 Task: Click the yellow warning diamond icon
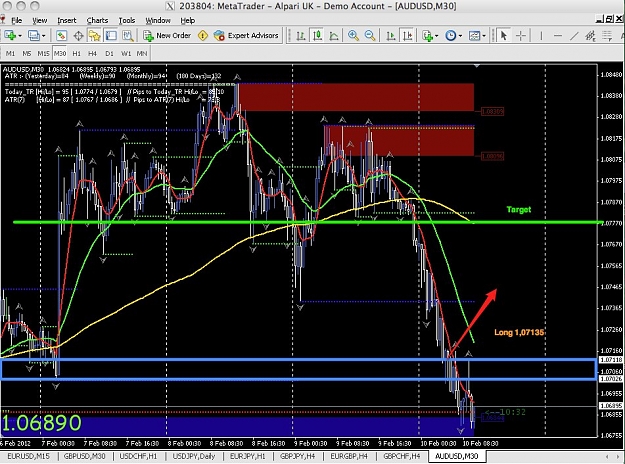point(203,36)
